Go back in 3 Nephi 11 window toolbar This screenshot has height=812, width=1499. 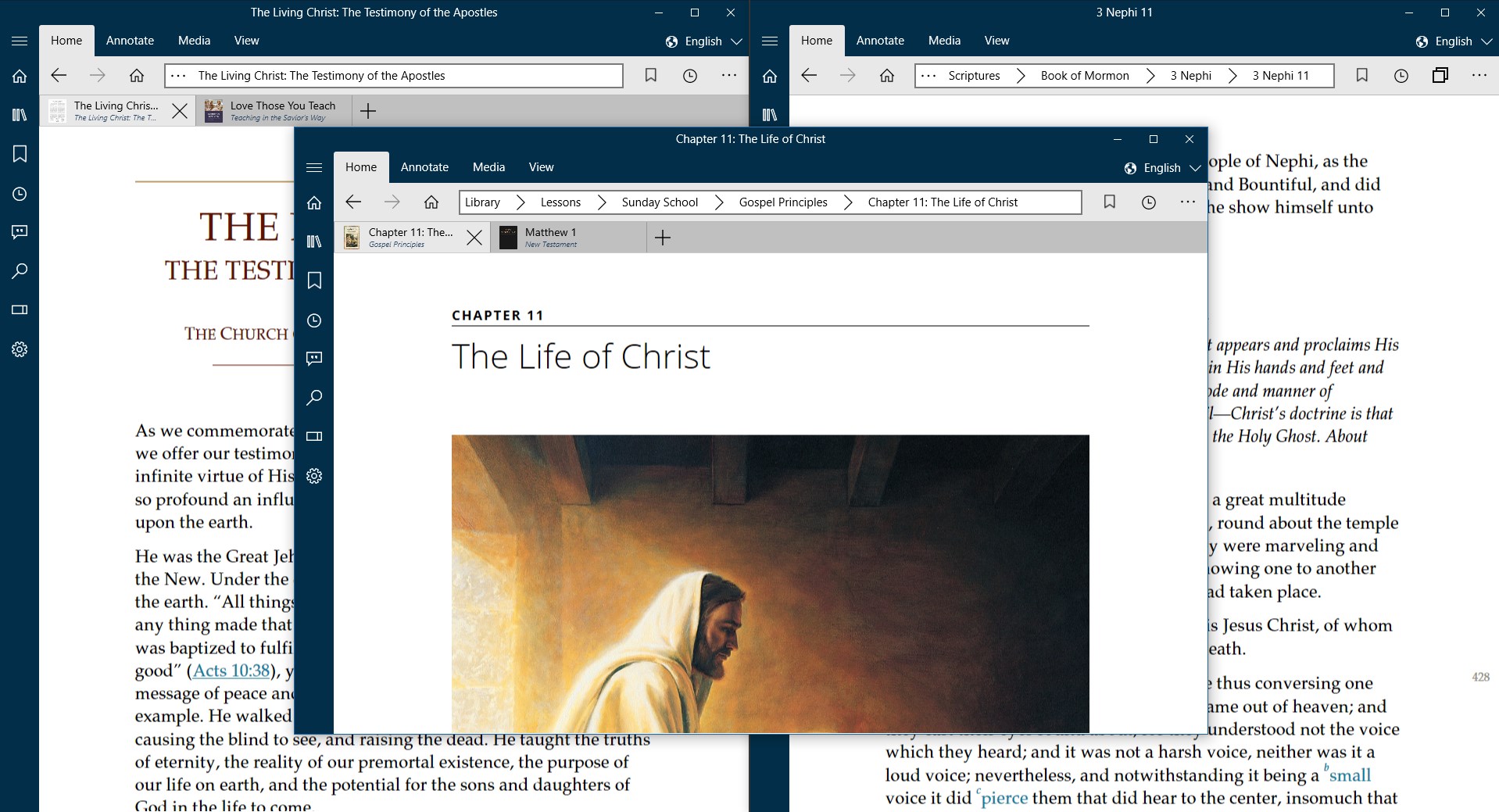click(x=809, y=76)
